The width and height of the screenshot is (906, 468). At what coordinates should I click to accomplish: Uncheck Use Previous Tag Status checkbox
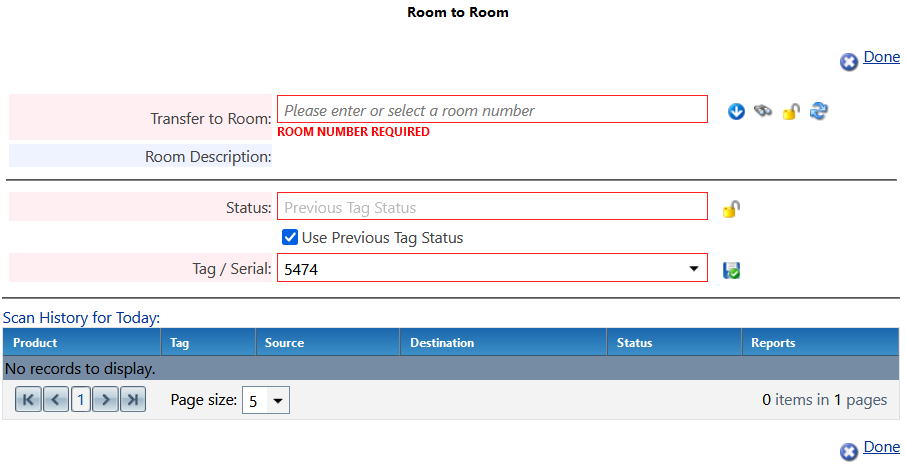290,238
